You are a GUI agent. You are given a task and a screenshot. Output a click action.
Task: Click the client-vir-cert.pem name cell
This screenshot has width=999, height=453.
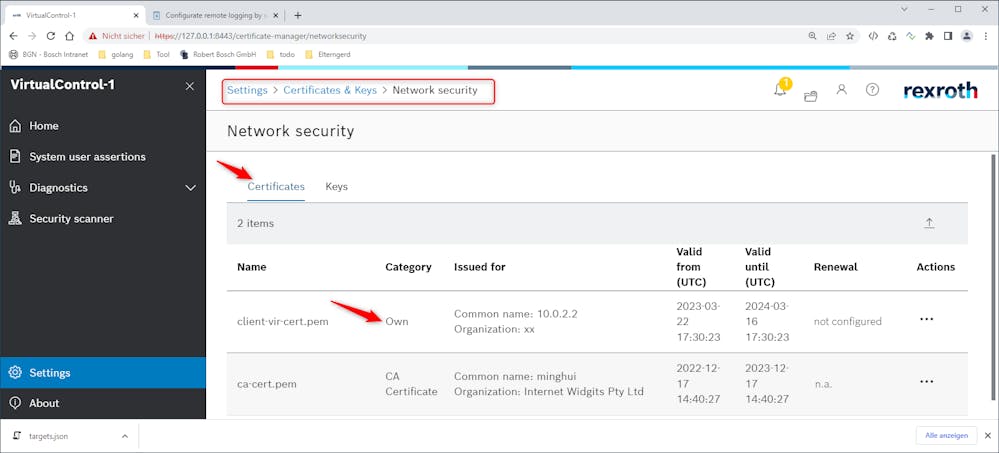point(283,322)
